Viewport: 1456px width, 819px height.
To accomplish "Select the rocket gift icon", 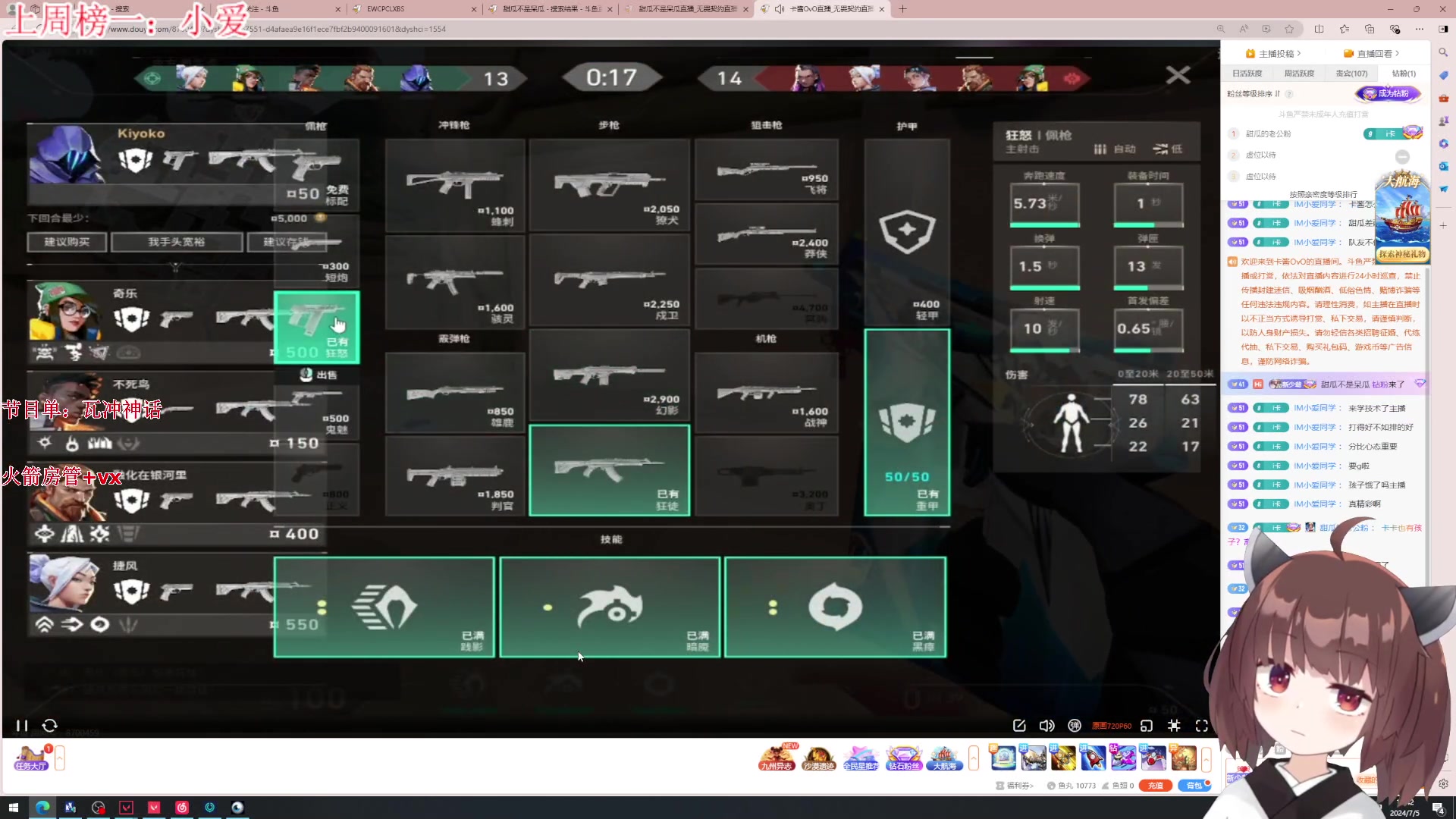I will 1094,758.
